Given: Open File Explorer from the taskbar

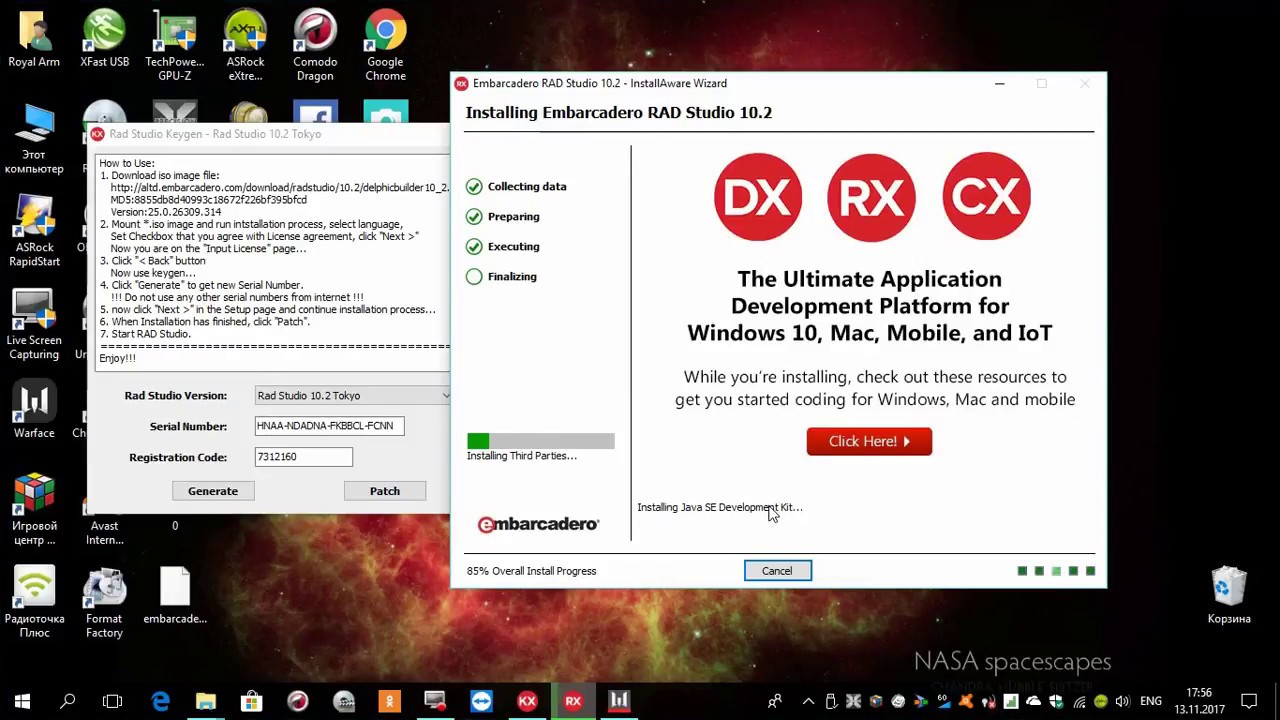Looking at the screenshot, I should pos(205,701).
